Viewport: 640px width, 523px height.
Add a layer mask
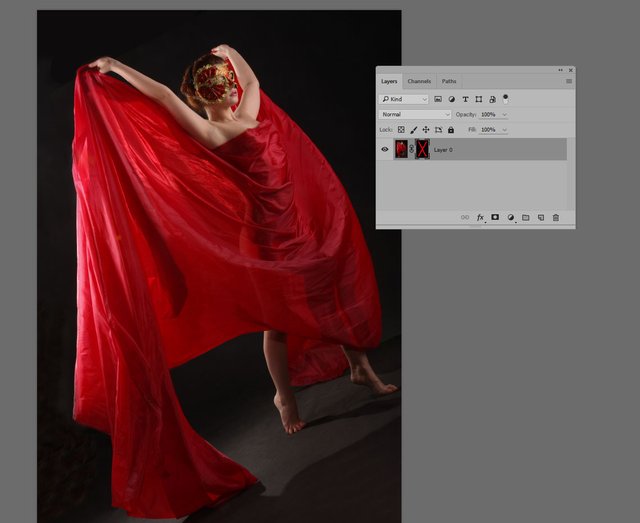coord(495,217)
